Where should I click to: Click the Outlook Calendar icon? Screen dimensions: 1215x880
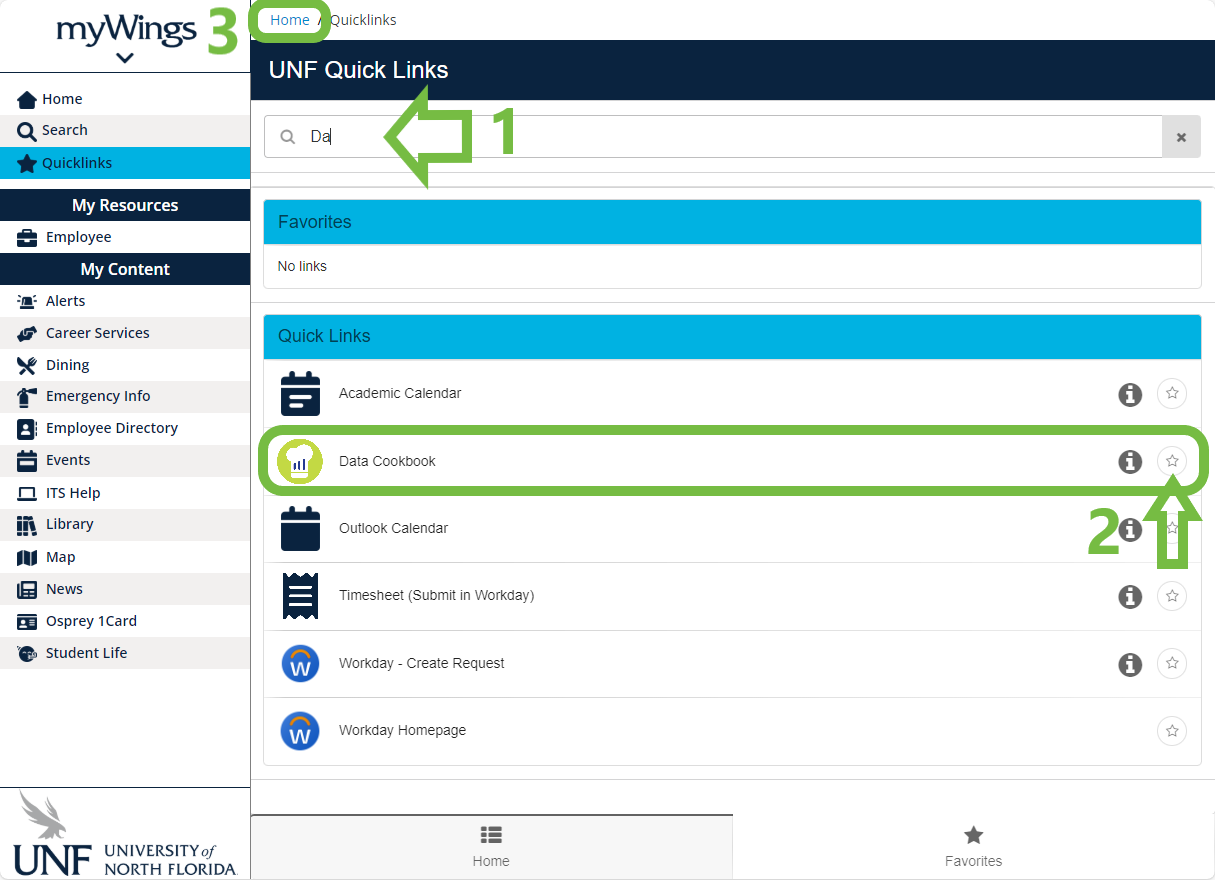(300, 528)
